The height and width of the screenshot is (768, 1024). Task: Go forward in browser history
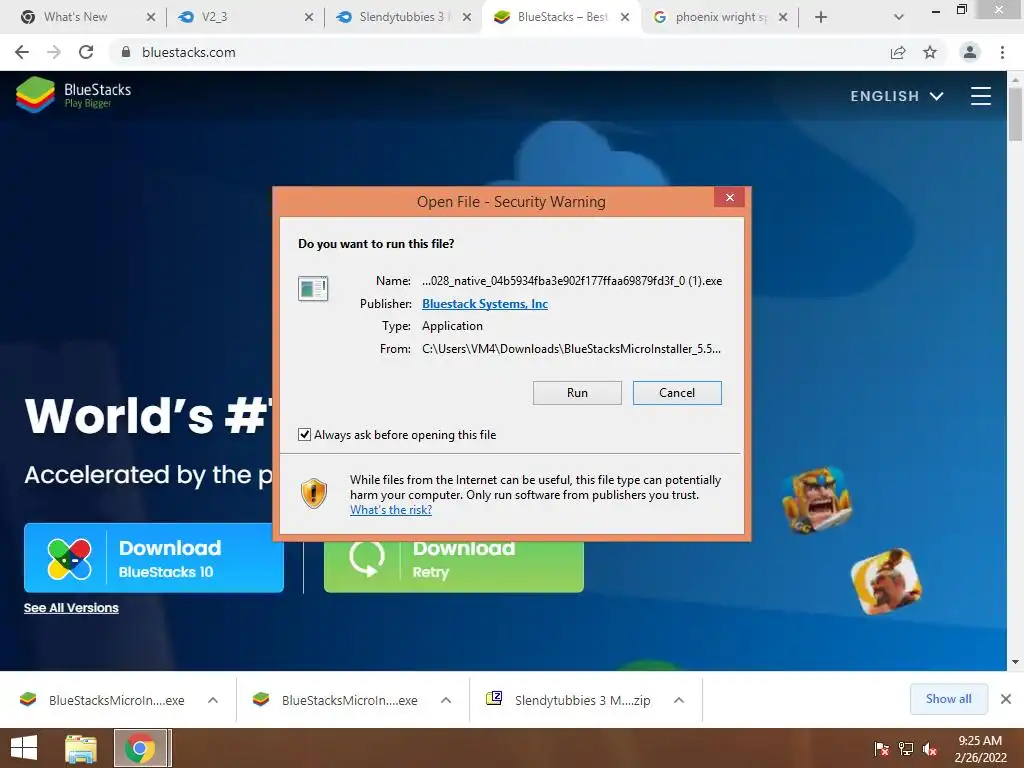(x=54, y=52)
